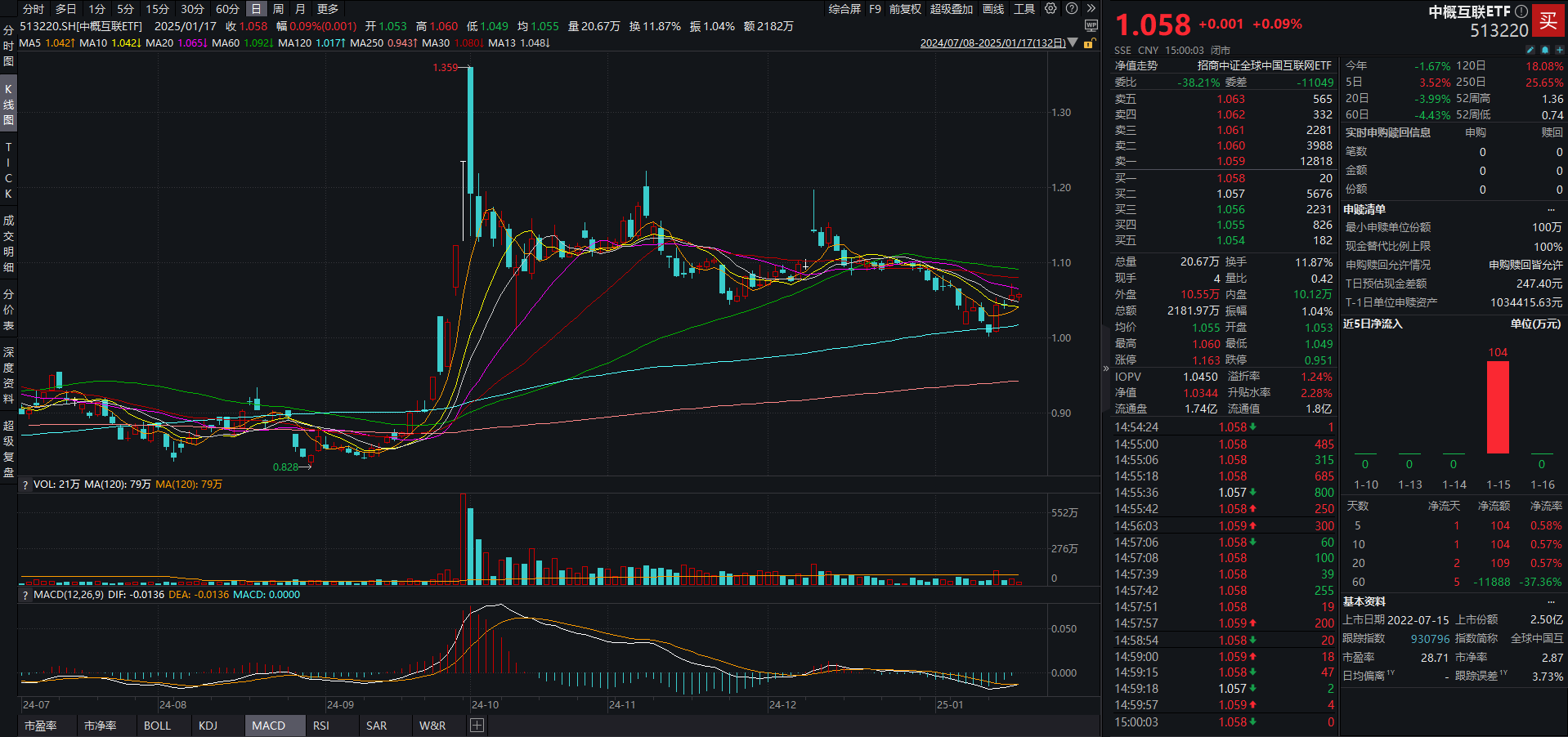Expand more toolbar options with double chevron

point(1091,9)
